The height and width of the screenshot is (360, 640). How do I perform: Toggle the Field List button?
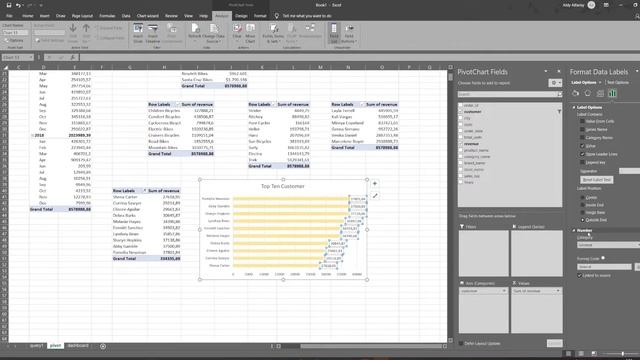click(x=334, y=33)
